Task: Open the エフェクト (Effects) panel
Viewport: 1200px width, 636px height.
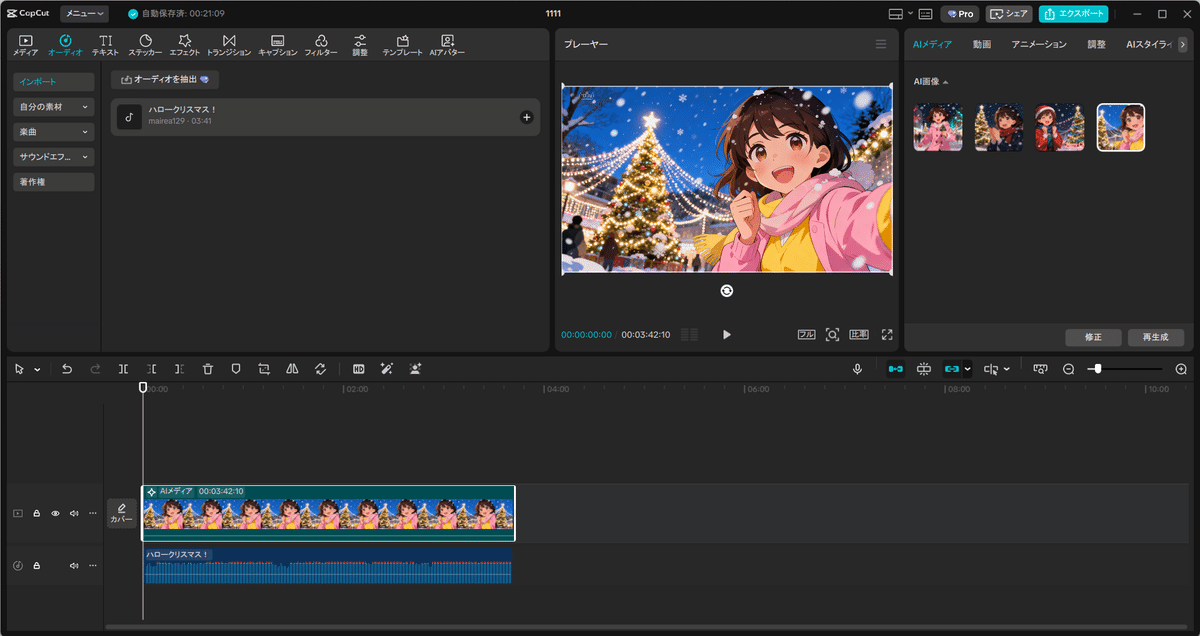Action: coord(185,45)
